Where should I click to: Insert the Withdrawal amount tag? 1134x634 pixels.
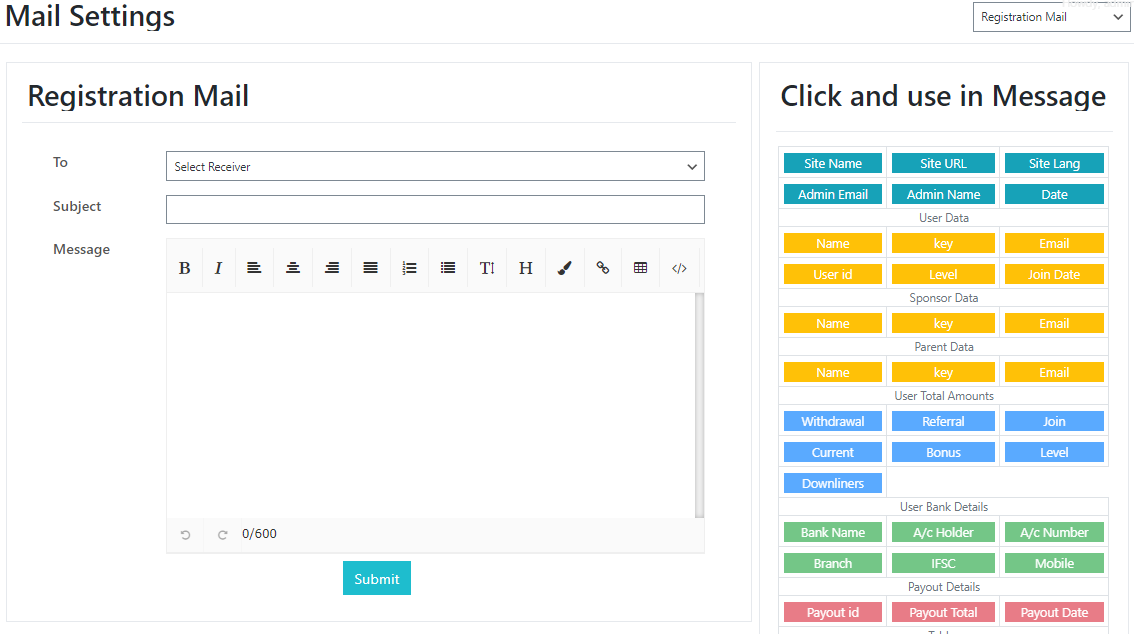pyautogui.click(x=832, y=421)
